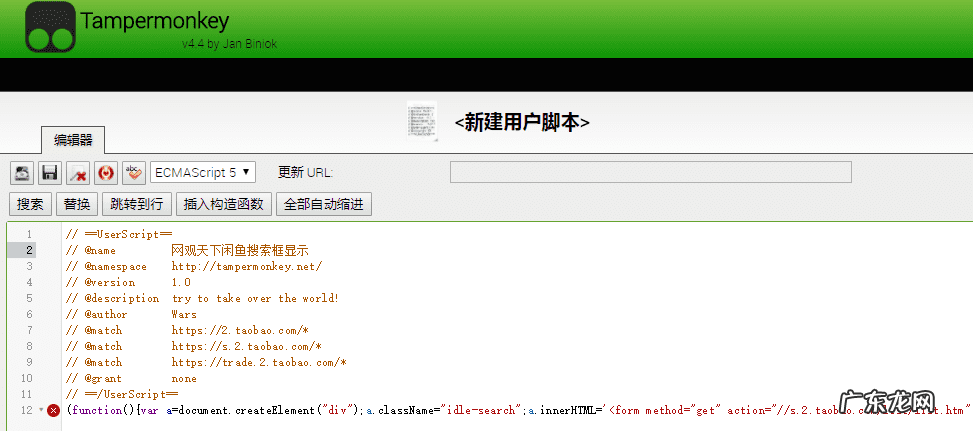Screen dimensions: 973x431
Task: Click the save to disk icon
Action: pos(50,172)
